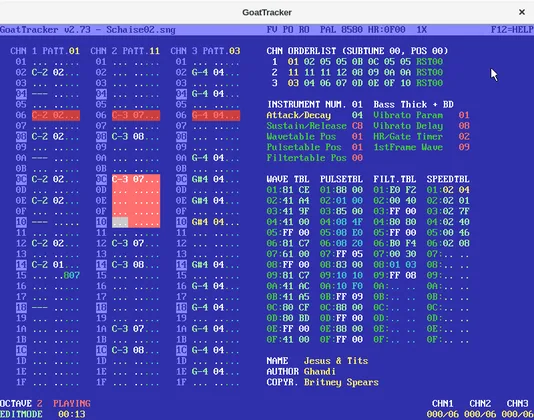
Task: Click channel 3 row 02 note G-4 04
Action: click(x=208, y=73)
